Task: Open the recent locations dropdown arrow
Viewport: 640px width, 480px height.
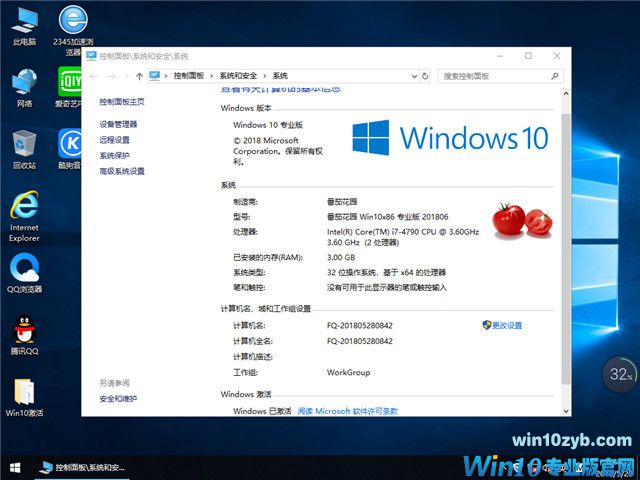Action: pyautogui.click(x=127, y=76)
